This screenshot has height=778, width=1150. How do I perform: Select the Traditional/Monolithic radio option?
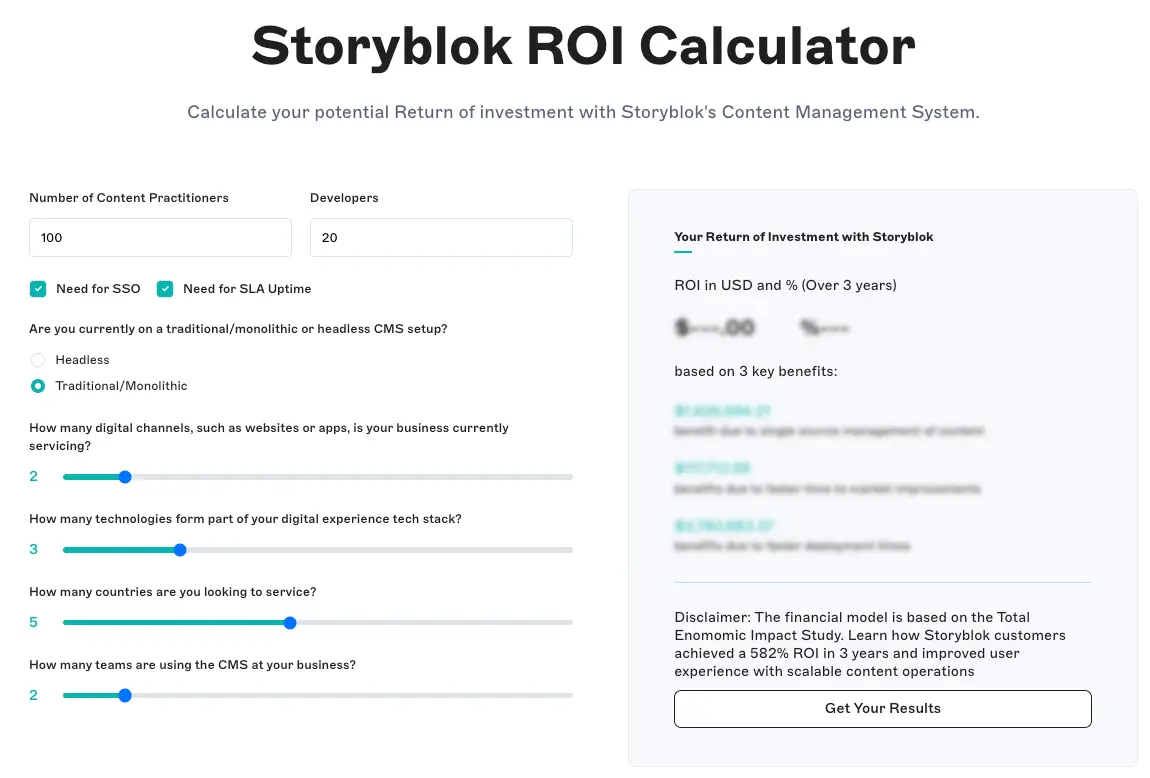[38, 386]
